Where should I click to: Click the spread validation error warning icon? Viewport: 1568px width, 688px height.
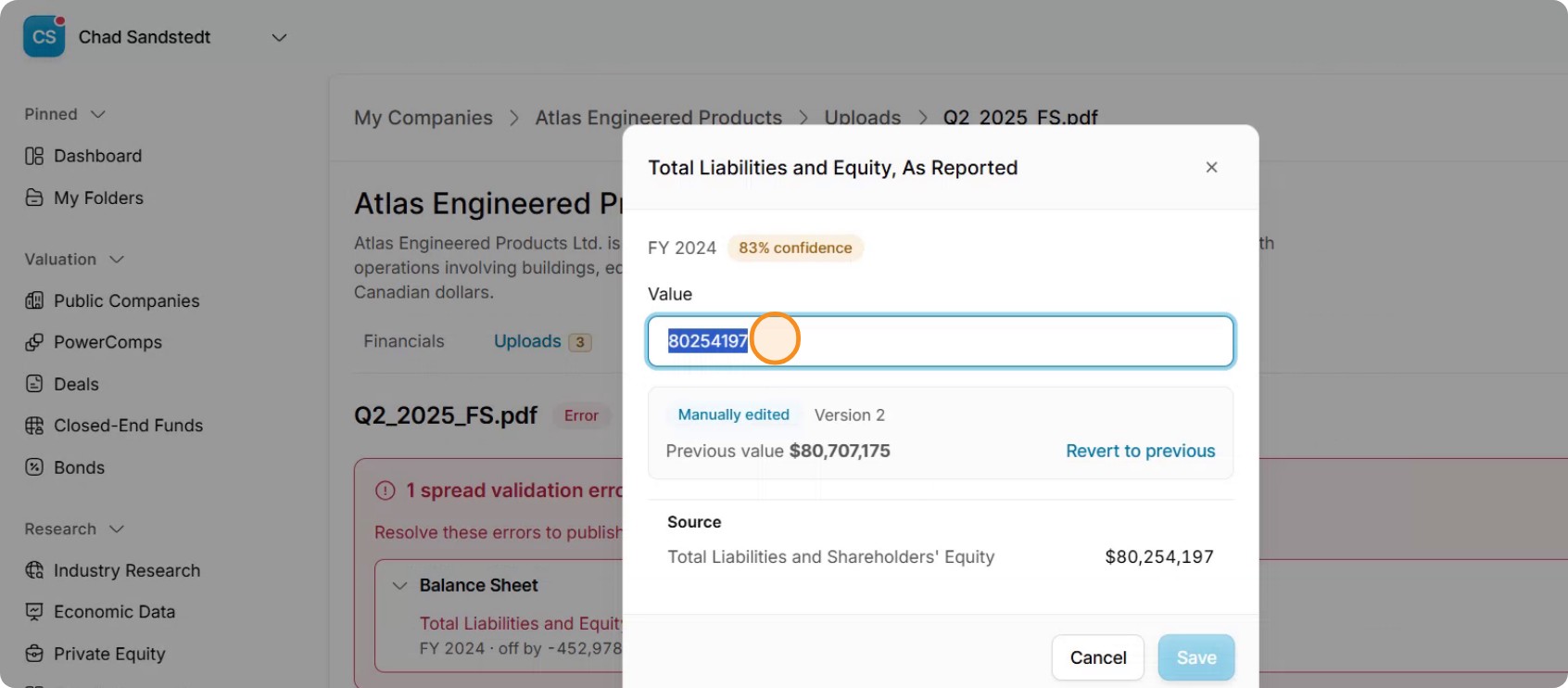pos(386,491)
